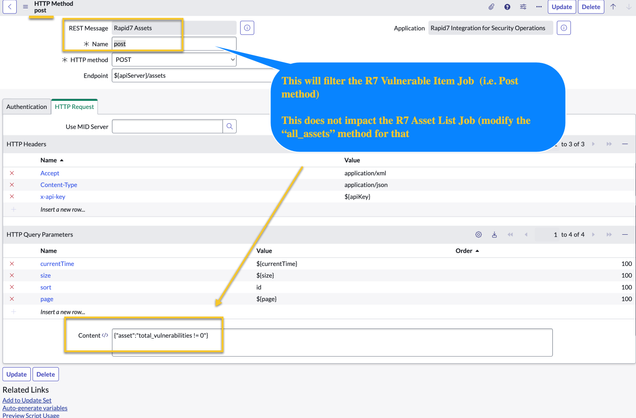
Task: Click the bottom Delete button
Action: (x=45, y=375)
